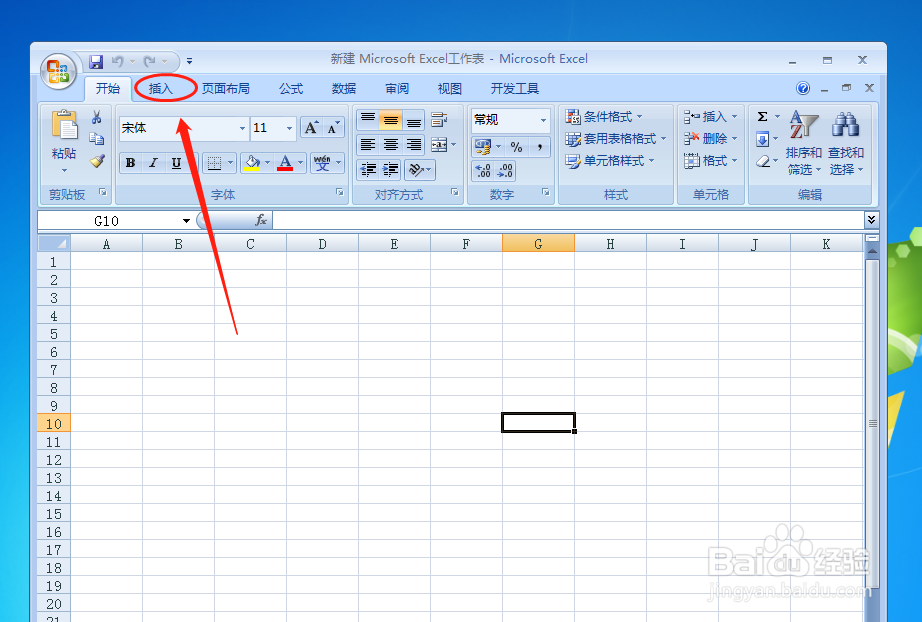Open the 数字 number dialog launcher

click(546, 192)
